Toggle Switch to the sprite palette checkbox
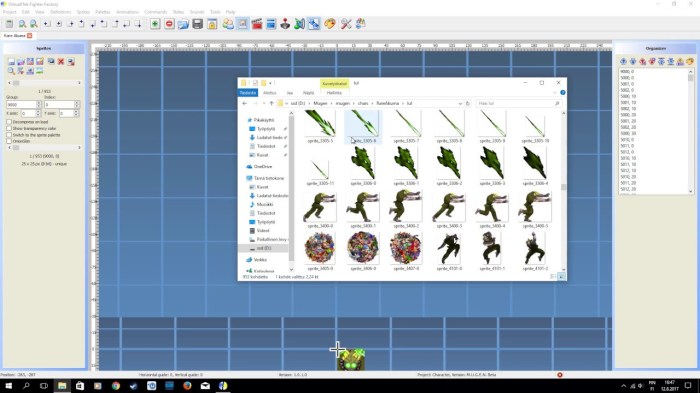This screenshot has height=393, width=700. click(9, 135)
